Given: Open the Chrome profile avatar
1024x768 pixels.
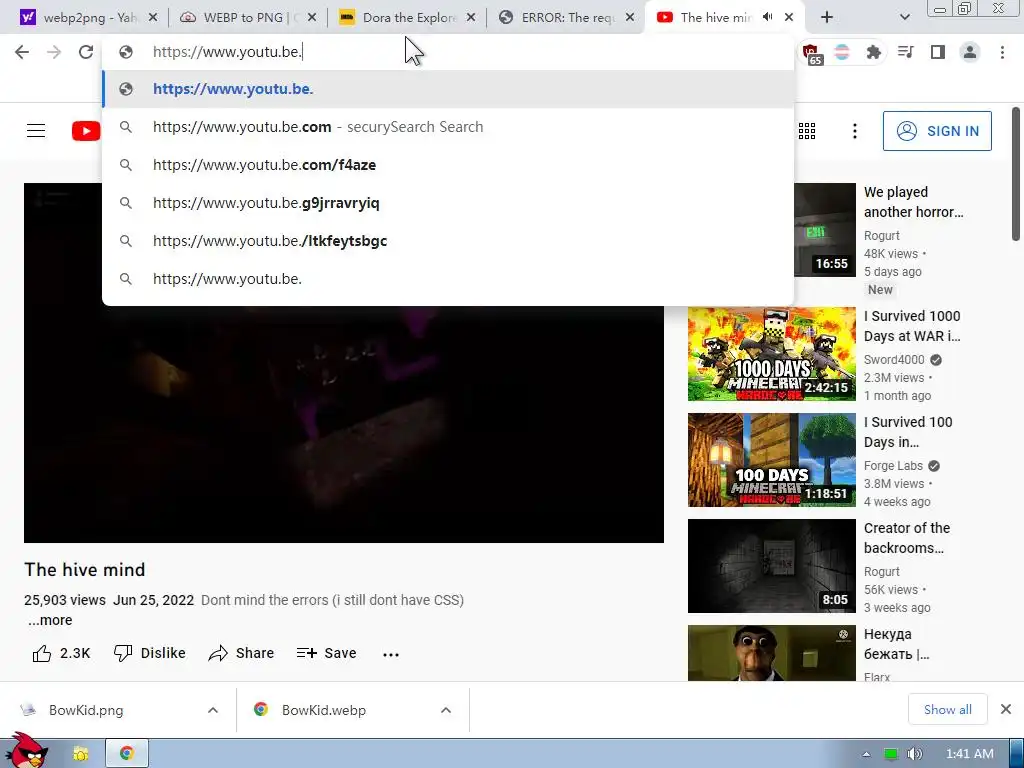Looking at the screenshot, I should (x=970, y=52).
